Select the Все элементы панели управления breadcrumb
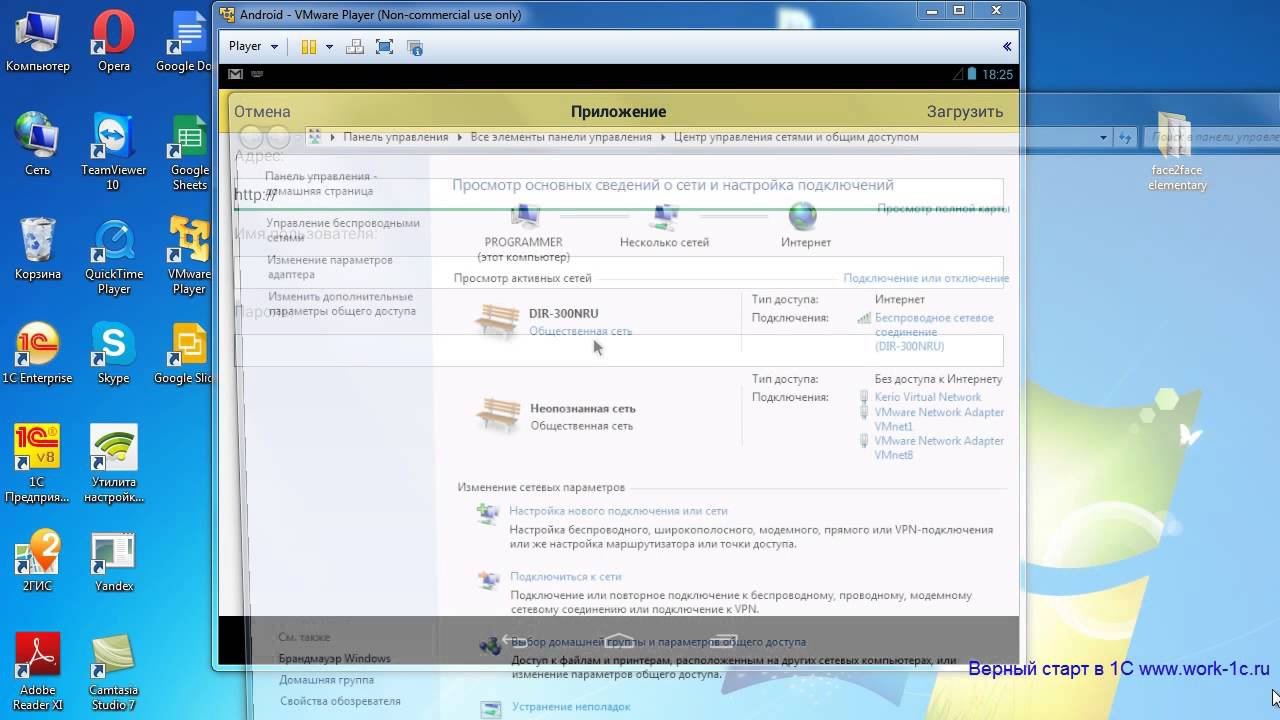The width and height of the screenshot is (1280, 720). point(560,137)
